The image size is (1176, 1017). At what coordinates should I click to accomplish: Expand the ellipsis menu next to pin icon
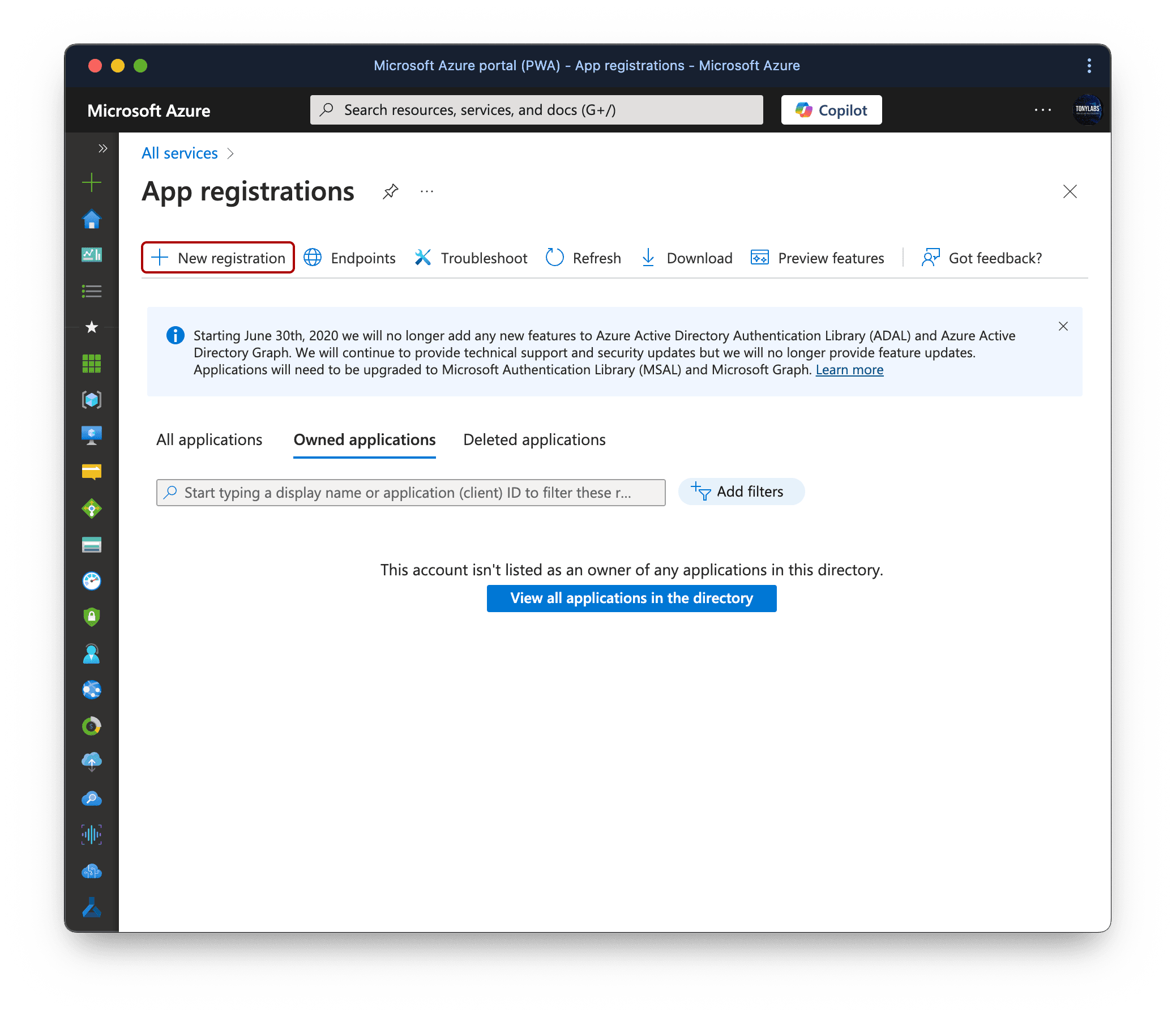(x=427, y=190)
